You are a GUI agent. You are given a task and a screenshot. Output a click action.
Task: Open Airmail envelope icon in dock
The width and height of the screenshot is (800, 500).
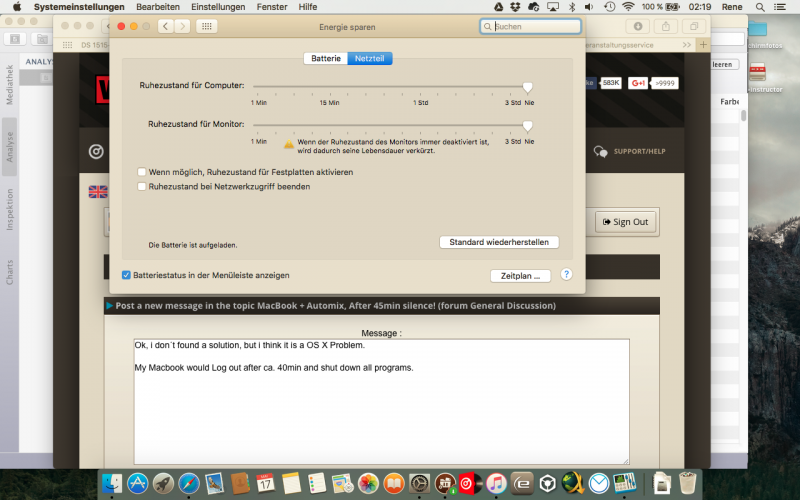pyautogui.click(x=599, y=483)
